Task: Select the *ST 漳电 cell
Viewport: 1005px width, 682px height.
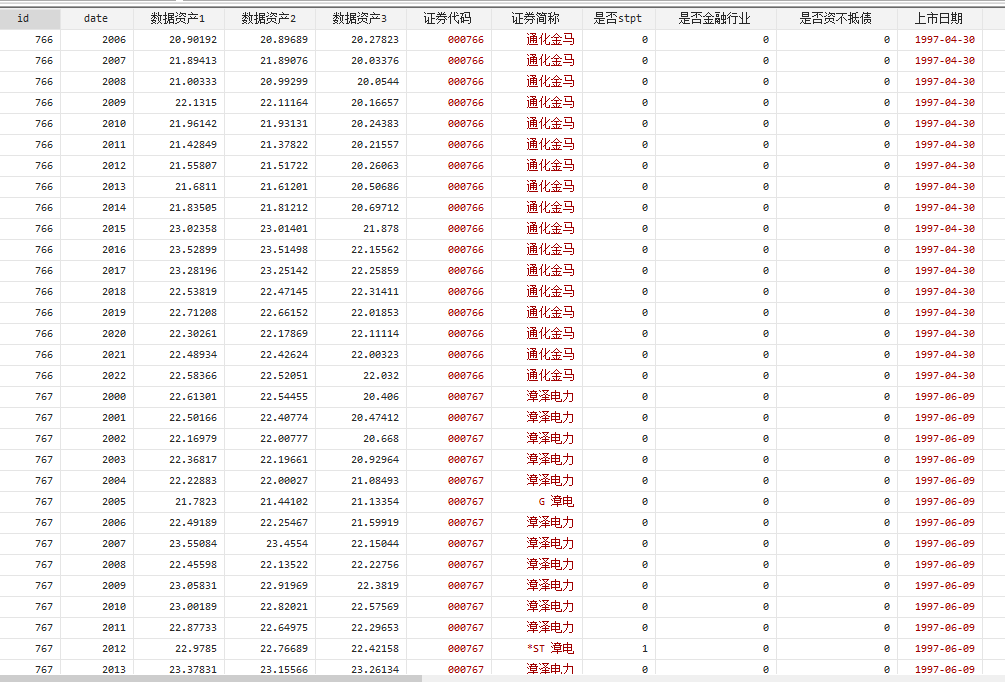Action: pyautogui.click(x=550, y=648)
